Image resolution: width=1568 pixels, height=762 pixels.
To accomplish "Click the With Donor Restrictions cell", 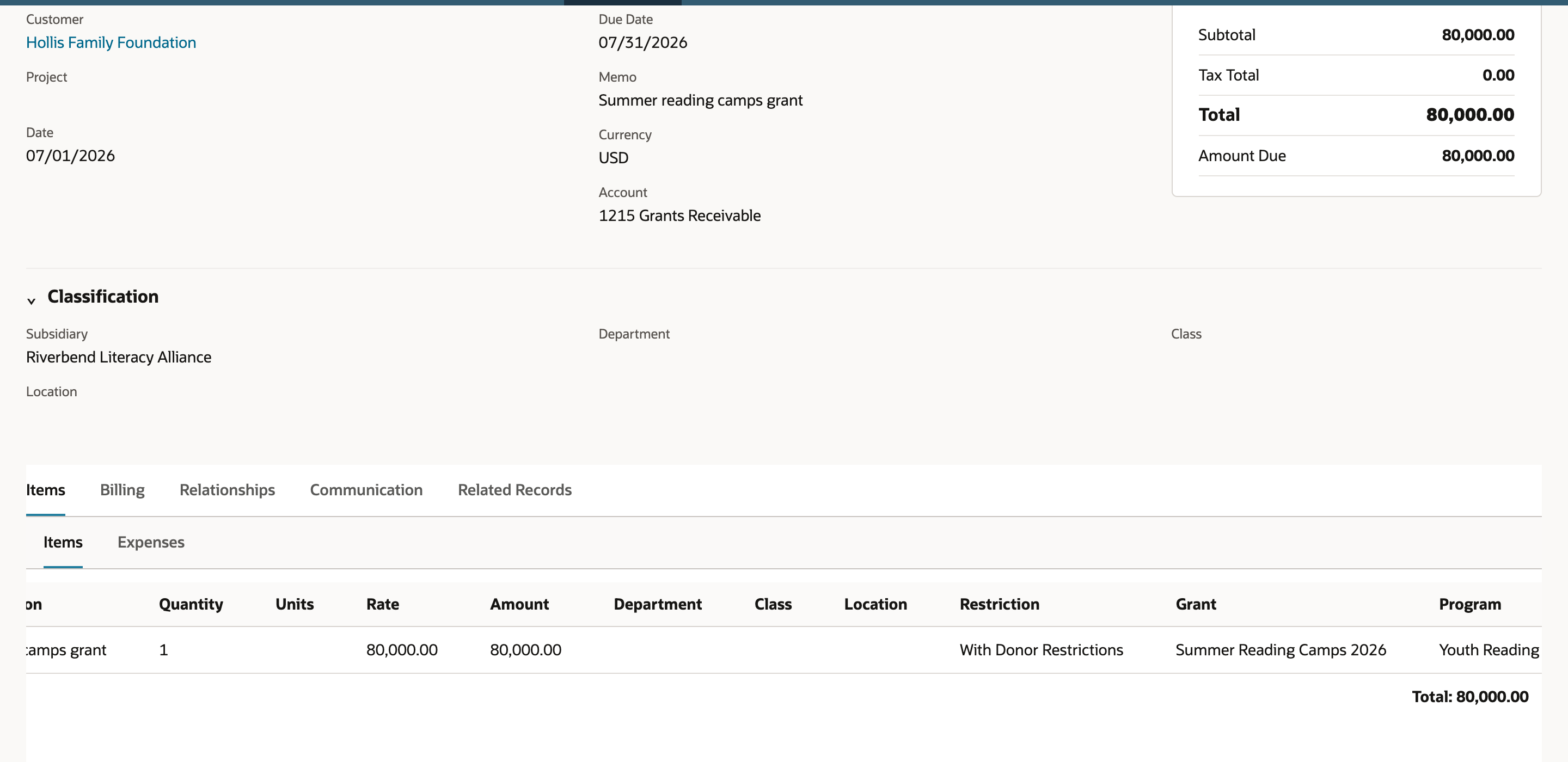I will (x=1042, y=650).
